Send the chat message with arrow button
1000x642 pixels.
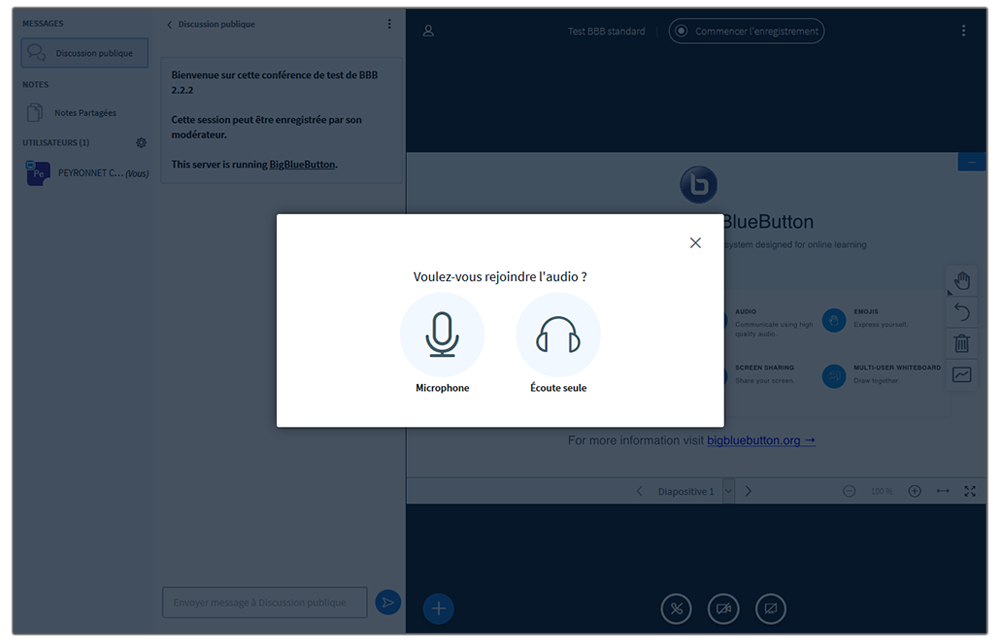click(x=387, y=602)
